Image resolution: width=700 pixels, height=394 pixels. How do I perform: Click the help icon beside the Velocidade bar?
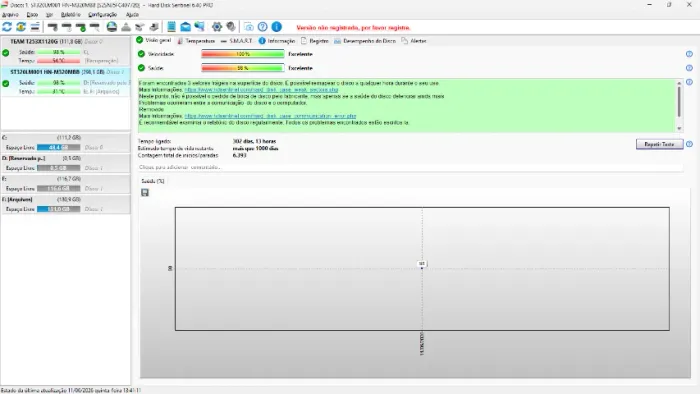click(x=689, y=54)
